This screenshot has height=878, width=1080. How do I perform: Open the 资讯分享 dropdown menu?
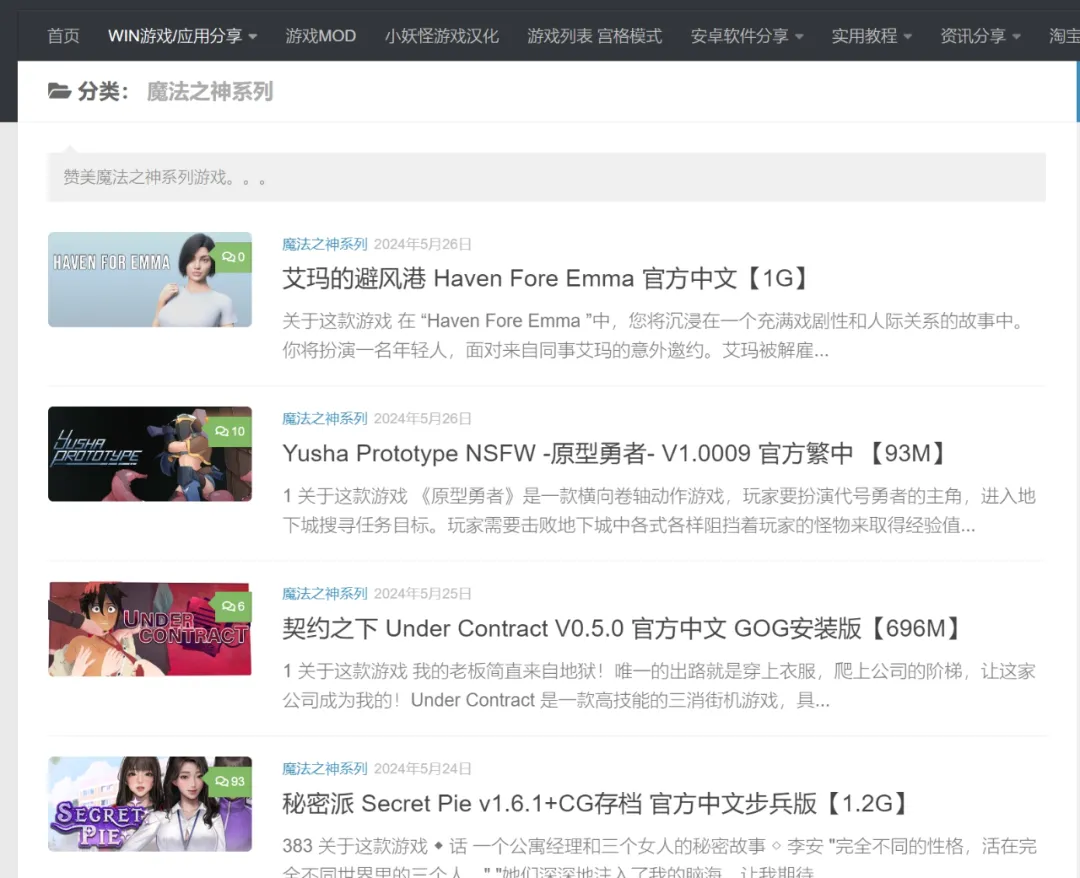(980, 36)
